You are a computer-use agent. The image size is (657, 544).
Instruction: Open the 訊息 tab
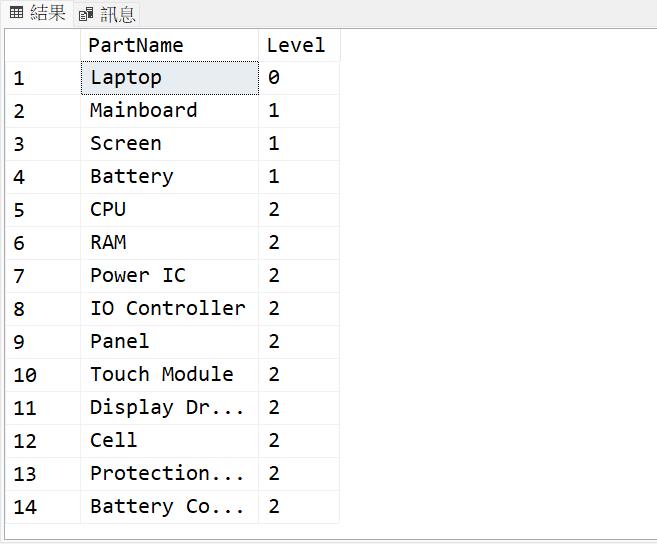pyautogui.click(x=117, y=14)
